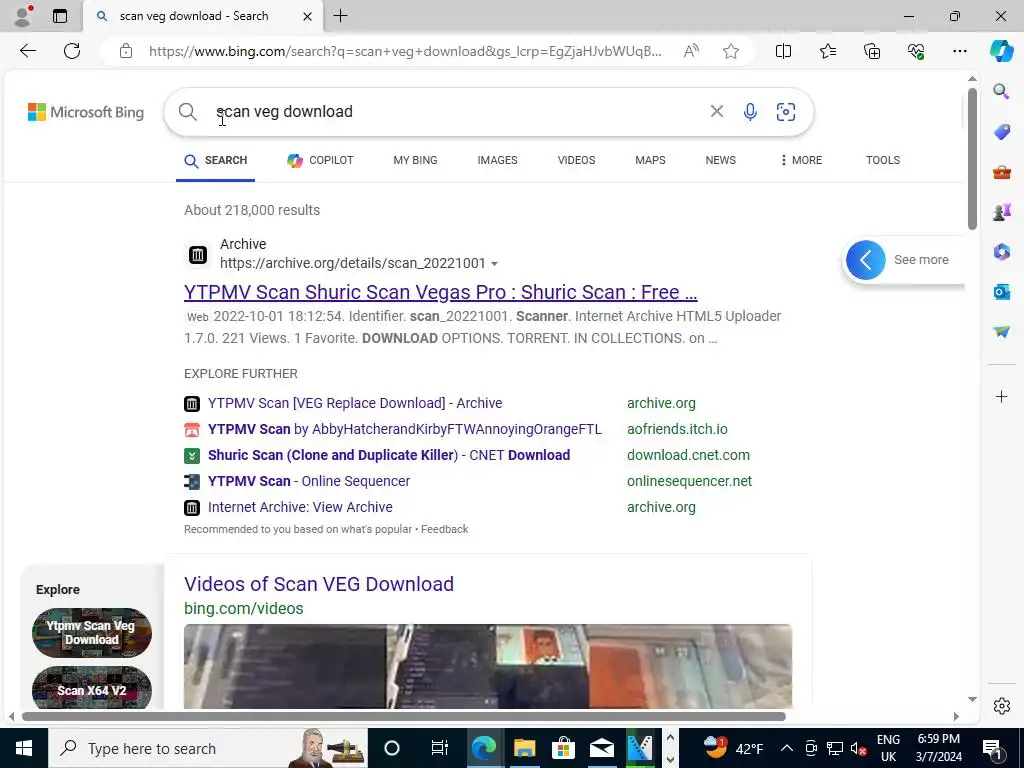
Task: Open the bing.com/videos link
Action: click(244, 609)
